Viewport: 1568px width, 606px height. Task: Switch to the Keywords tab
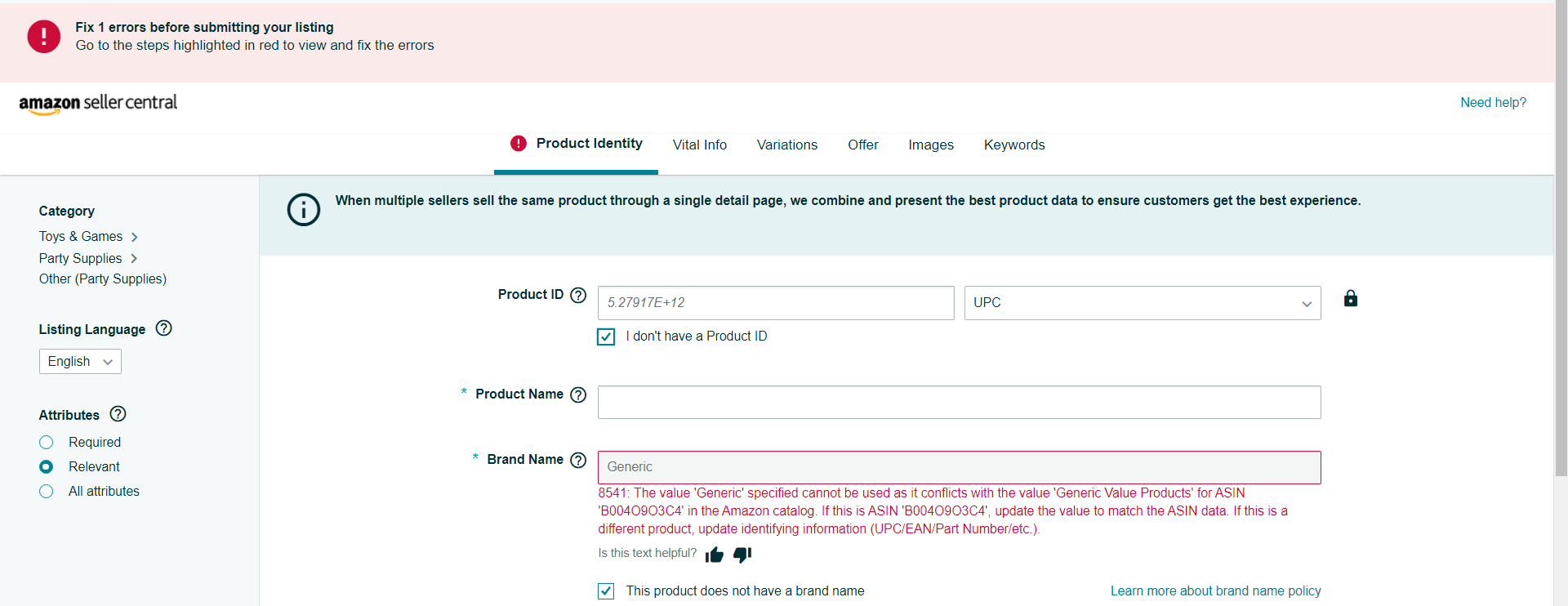pyautogui.click(x=1013, y=145)
